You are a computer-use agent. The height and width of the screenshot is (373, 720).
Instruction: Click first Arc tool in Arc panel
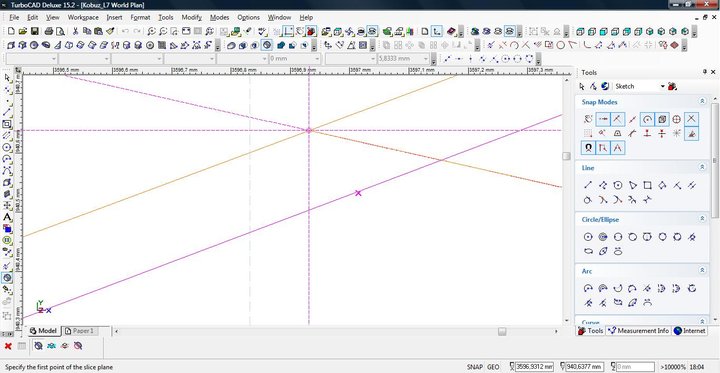pyautogui.click(x=588, y=288)
